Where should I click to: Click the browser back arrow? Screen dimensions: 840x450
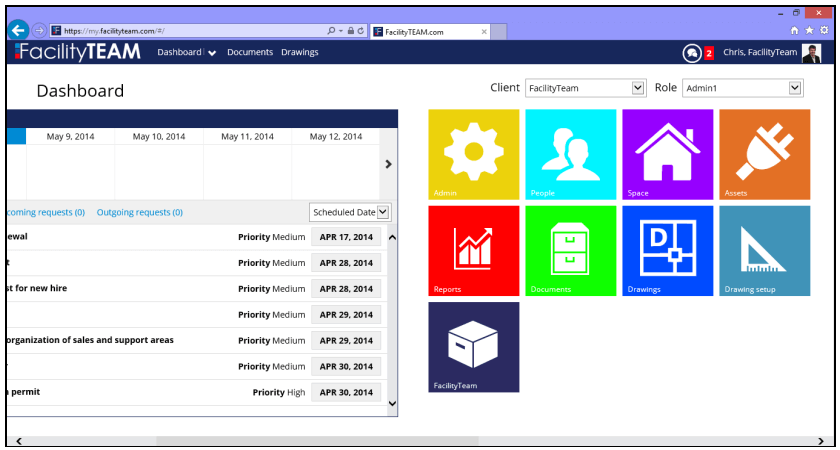18,30
